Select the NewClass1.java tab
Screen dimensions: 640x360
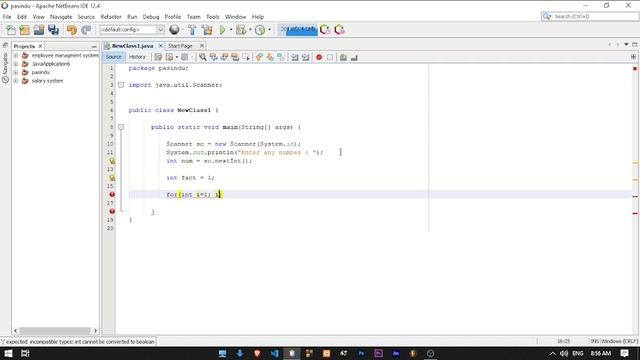[x=132, y=46]
